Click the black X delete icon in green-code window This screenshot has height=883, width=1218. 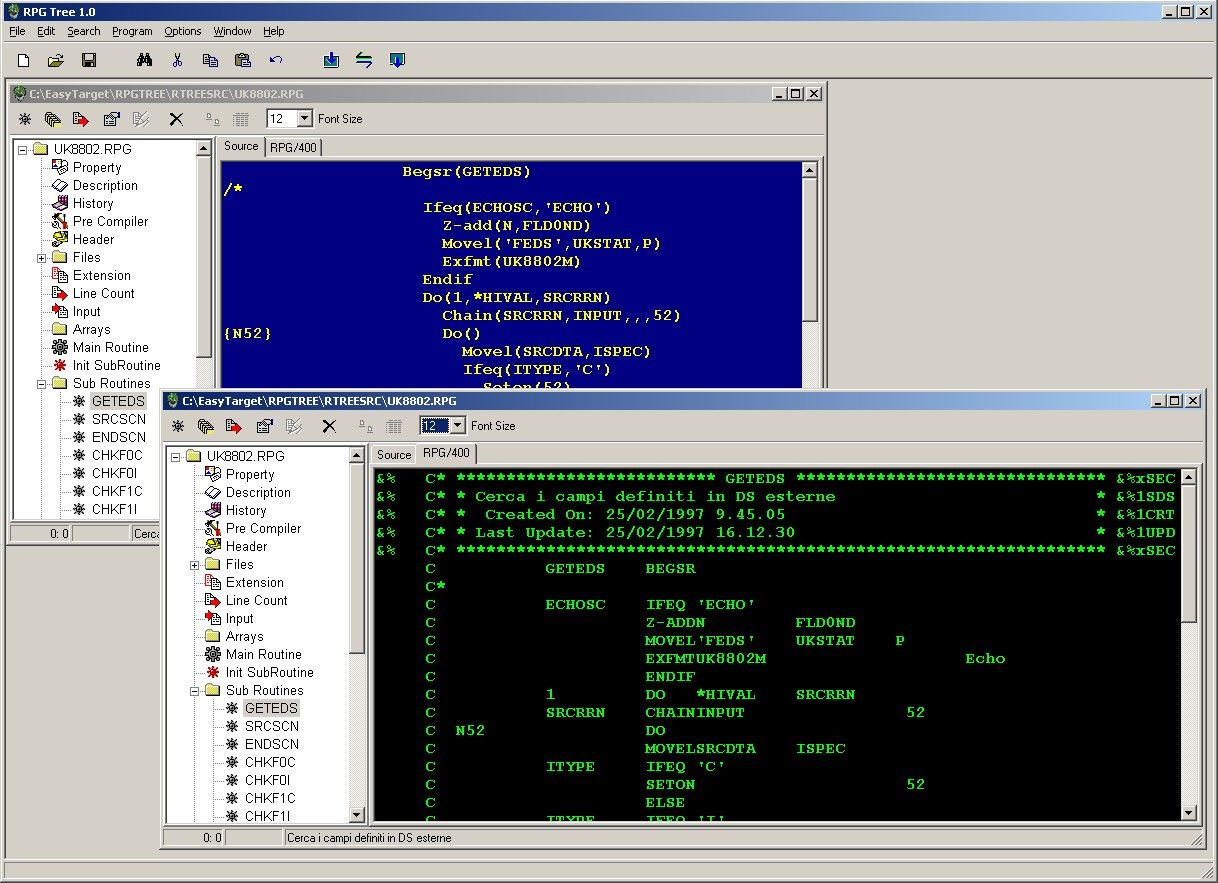pos(329,426)
